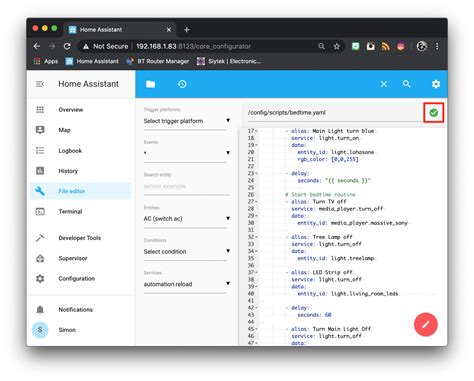Go back with the browser back arrow
This screenshot has width=474, height=381.
click(37, 46)
